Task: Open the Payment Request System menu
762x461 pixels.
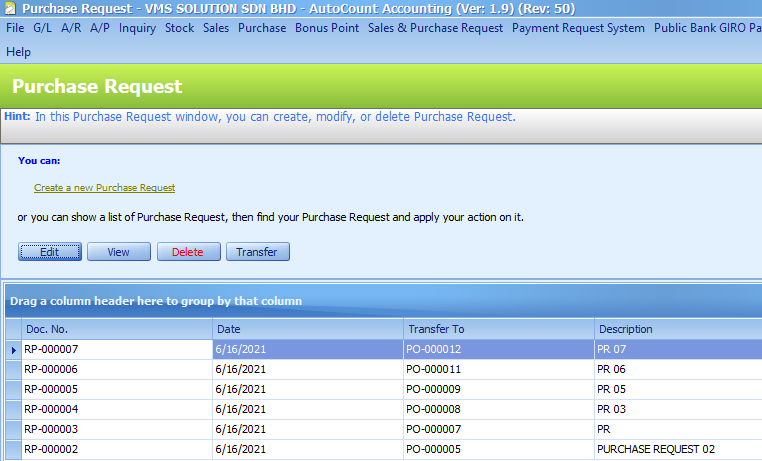Action: [578, 28]
